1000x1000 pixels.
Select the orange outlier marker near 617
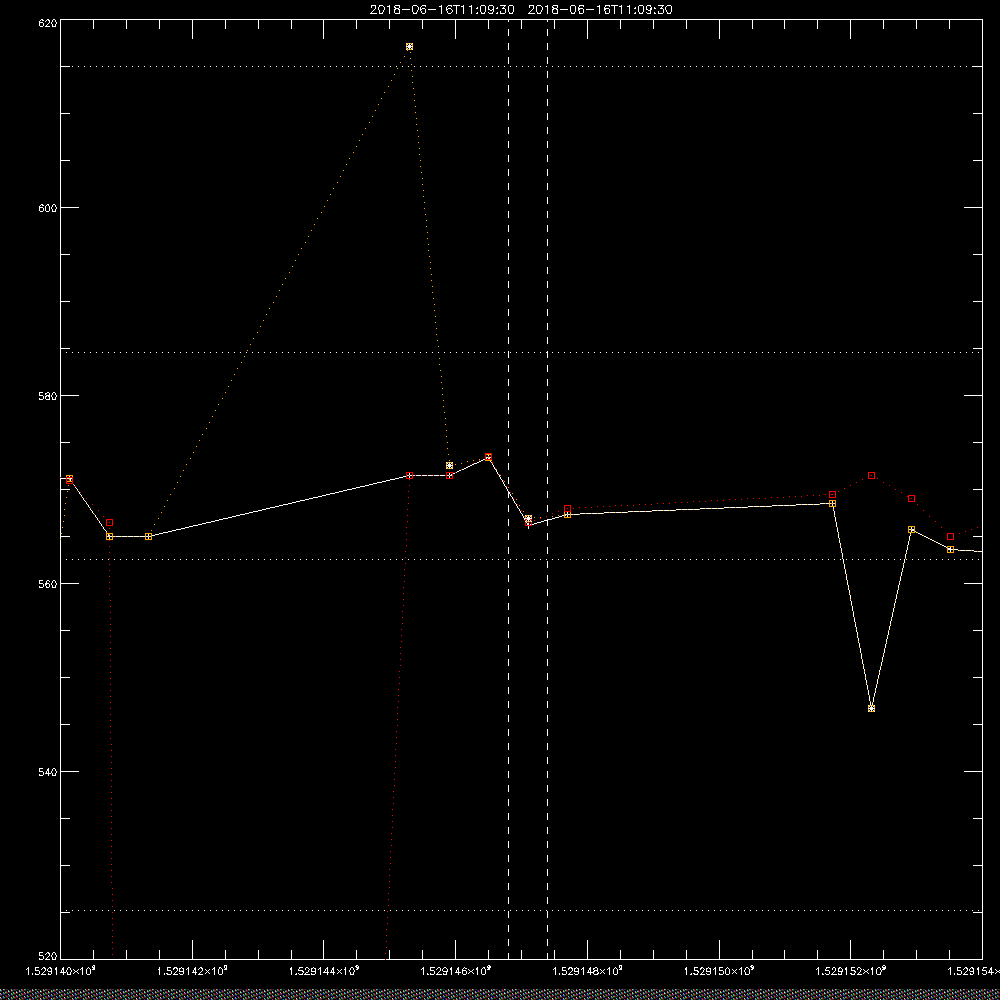pyautogui.click(x=409, y=47)
